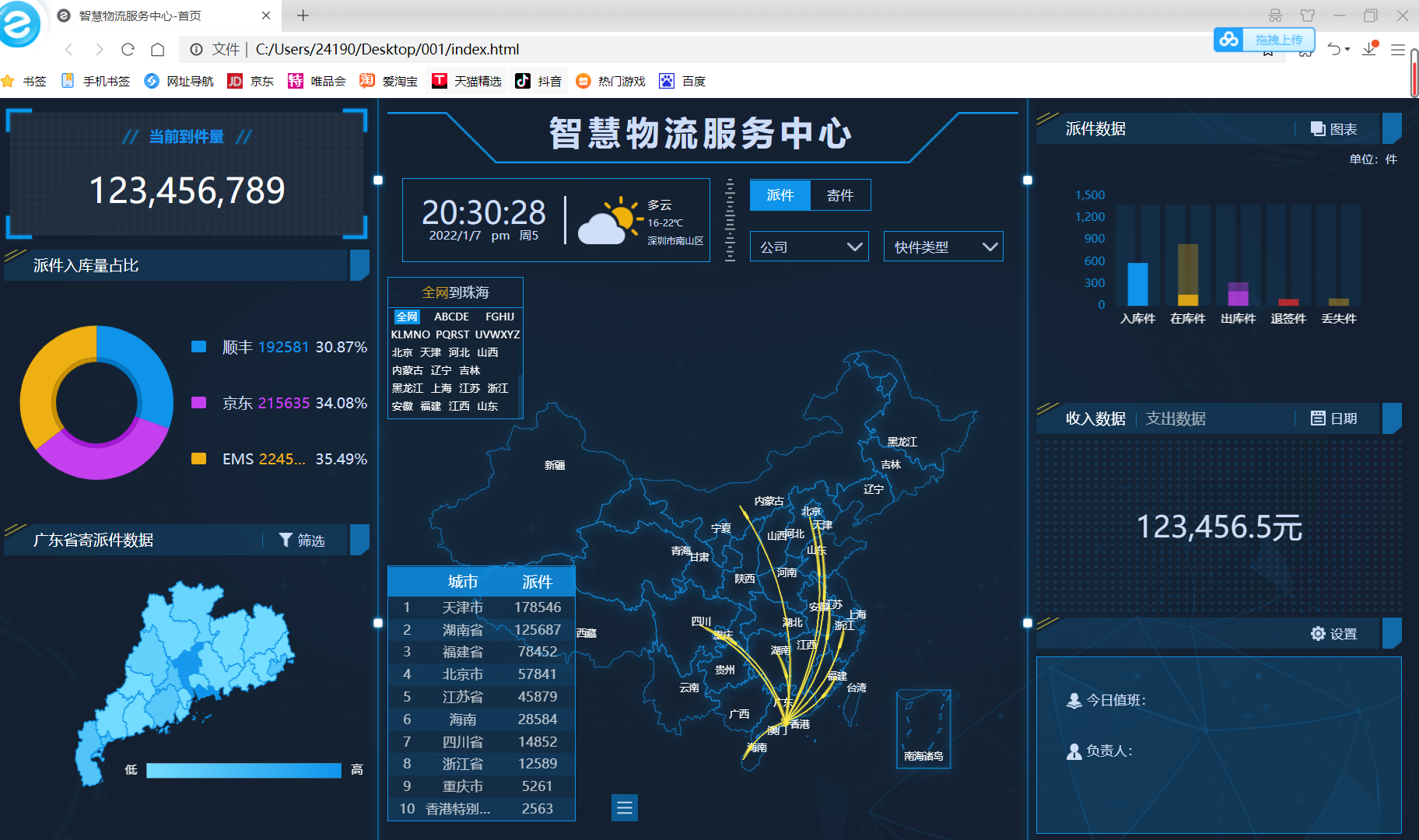The image size is (1419, 840).
Task: Click the 在库件 yellow bar
Action: coord(1188,300)
